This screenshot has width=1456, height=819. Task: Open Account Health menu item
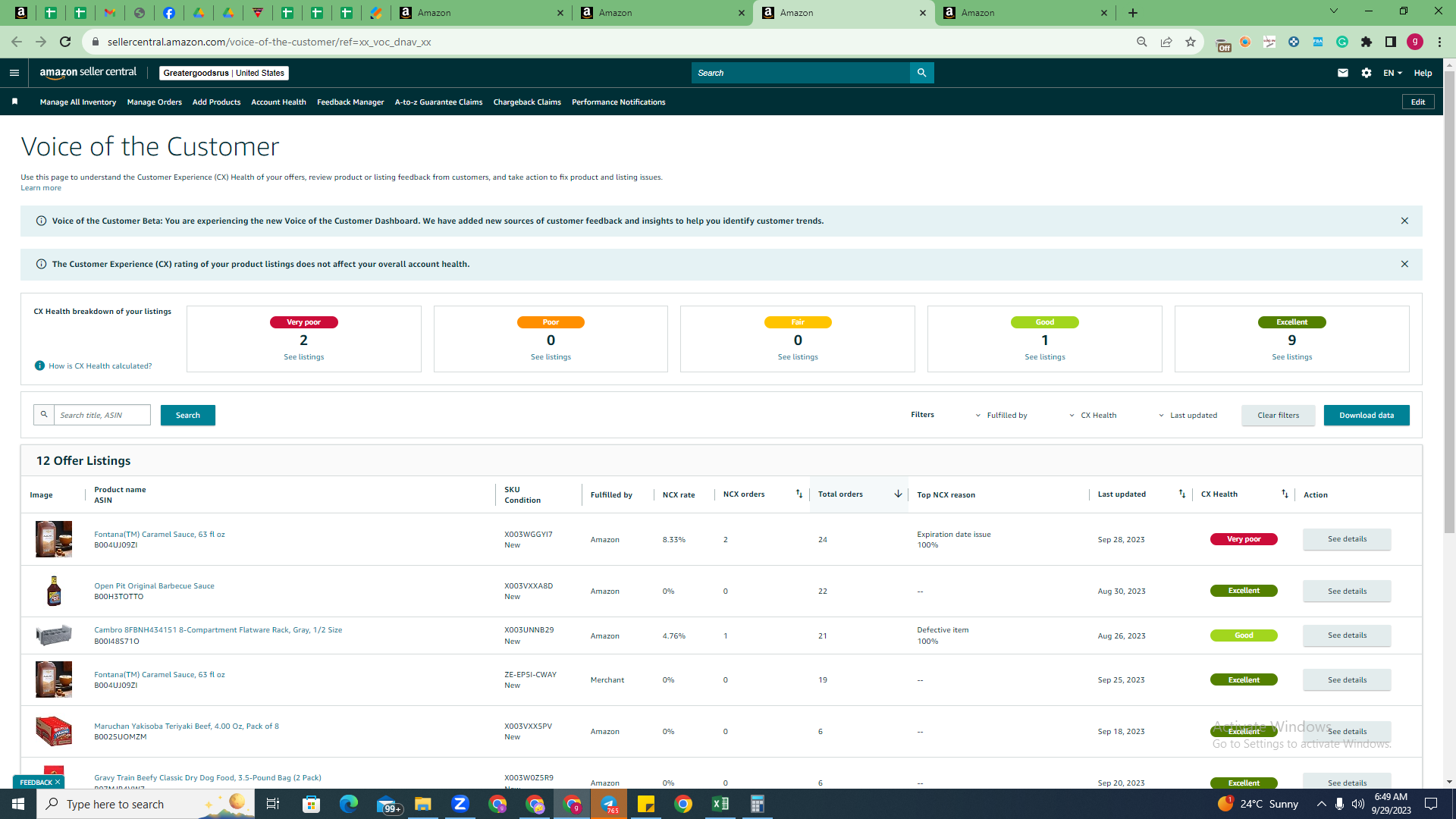pos(278,102)
